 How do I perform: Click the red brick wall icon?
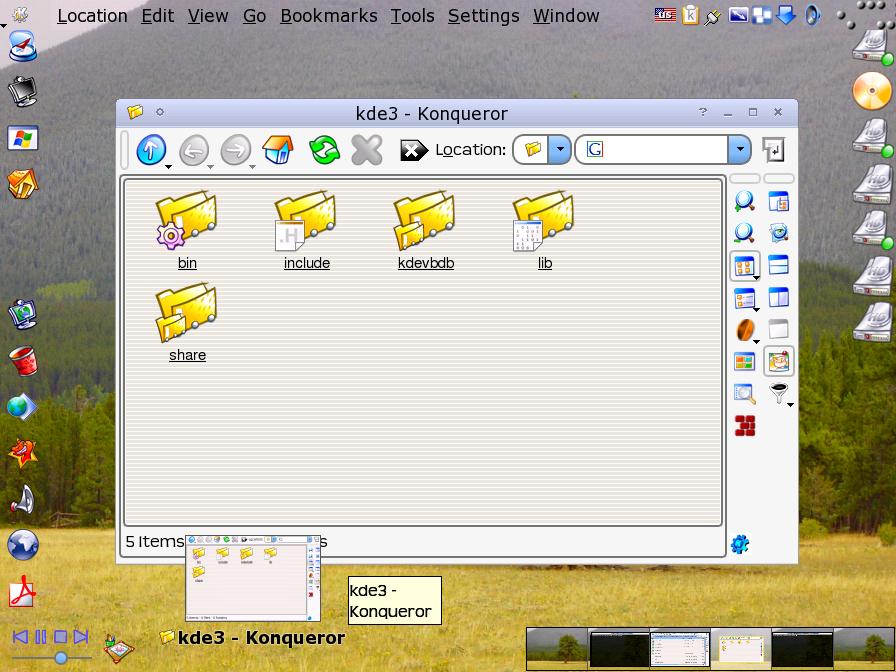click(x=744, y=426)
